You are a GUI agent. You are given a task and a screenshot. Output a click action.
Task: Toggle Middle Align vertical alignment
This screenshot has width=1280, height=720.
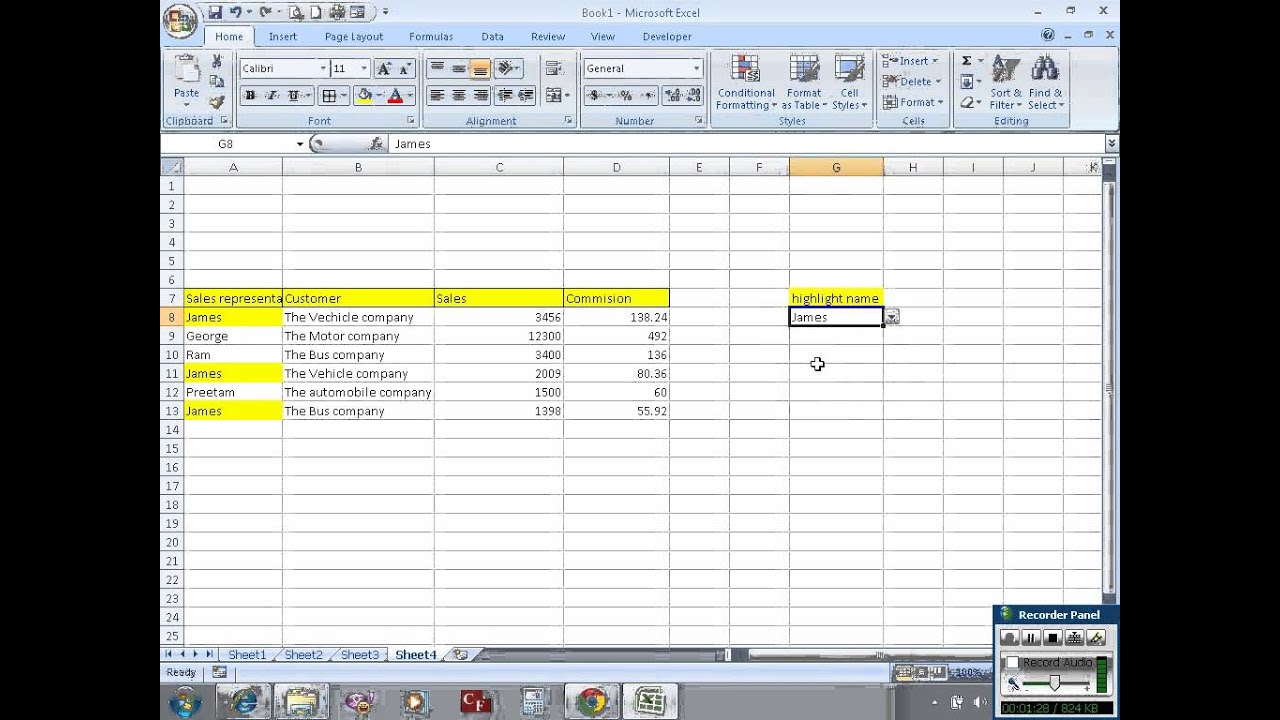click(459, 68)
